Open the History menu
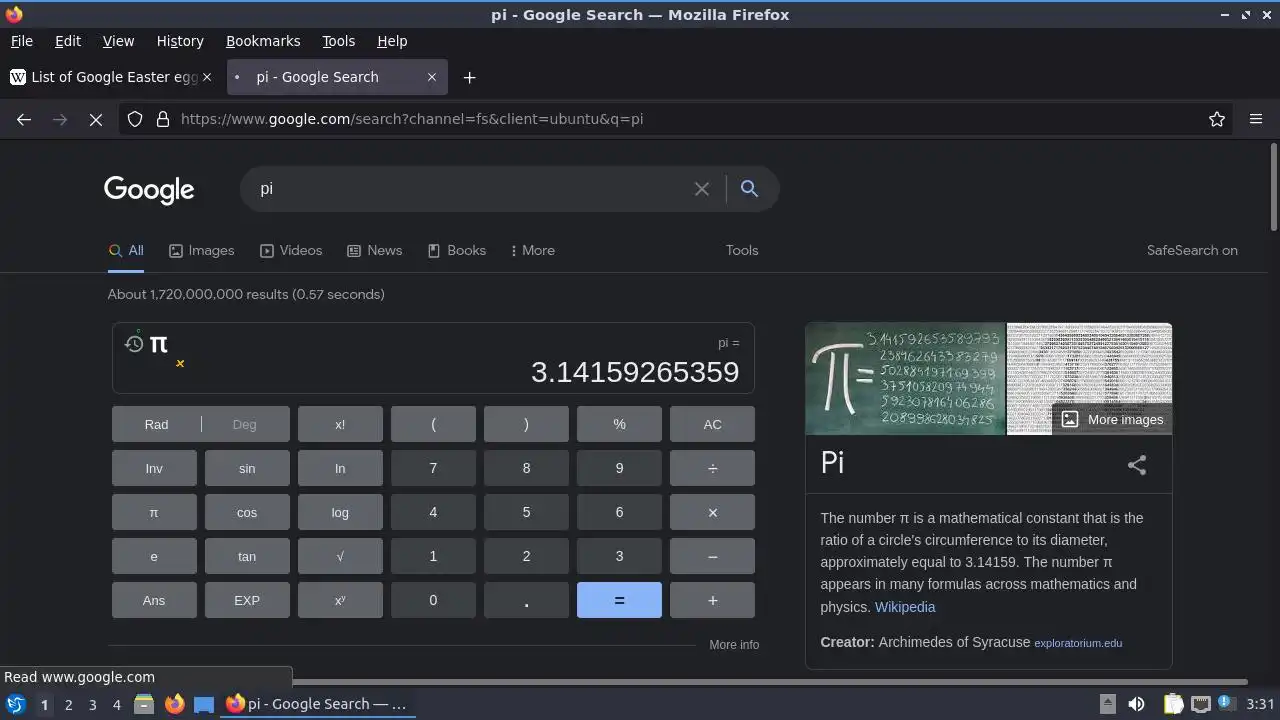Viewport: 1280px width, 720px height. tap(180, 41)
